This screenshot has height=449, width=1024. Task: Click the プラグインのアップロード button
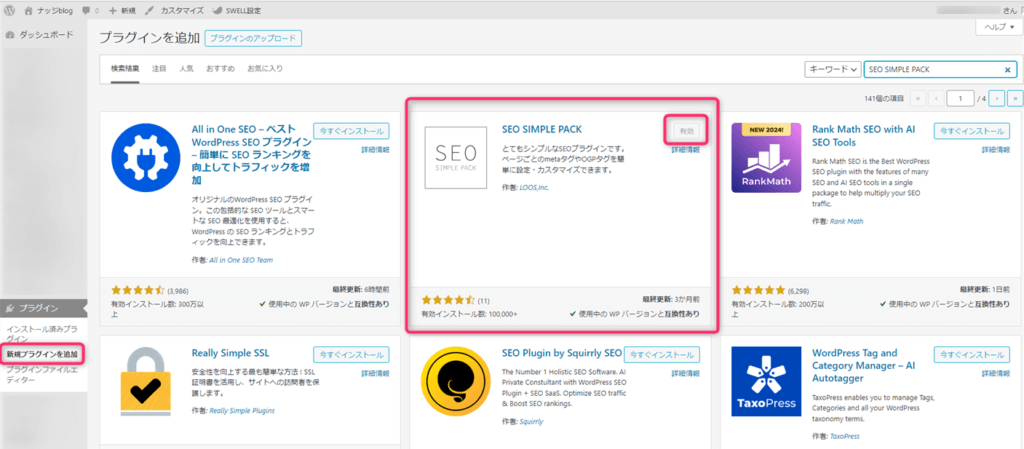[253, 39]
